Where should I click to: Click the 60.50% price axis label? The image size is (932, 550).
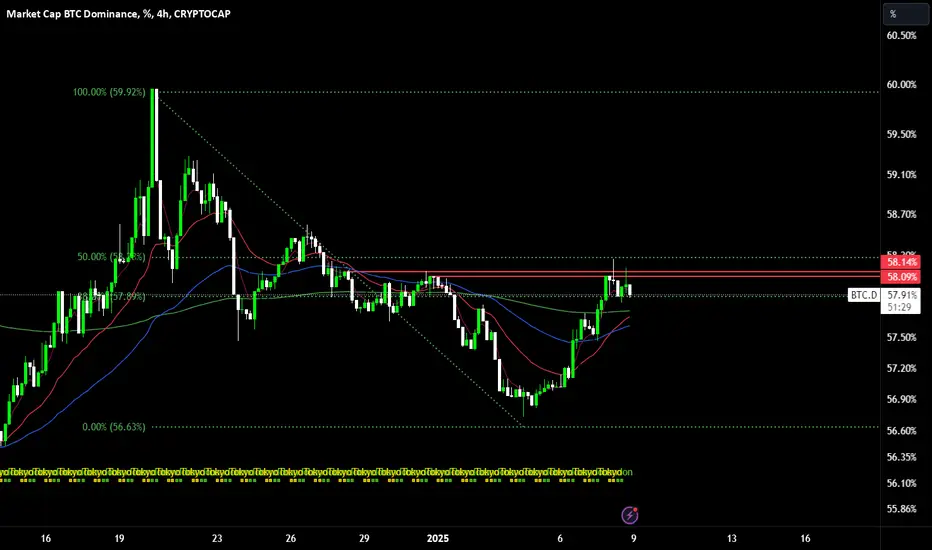[901, 36]
